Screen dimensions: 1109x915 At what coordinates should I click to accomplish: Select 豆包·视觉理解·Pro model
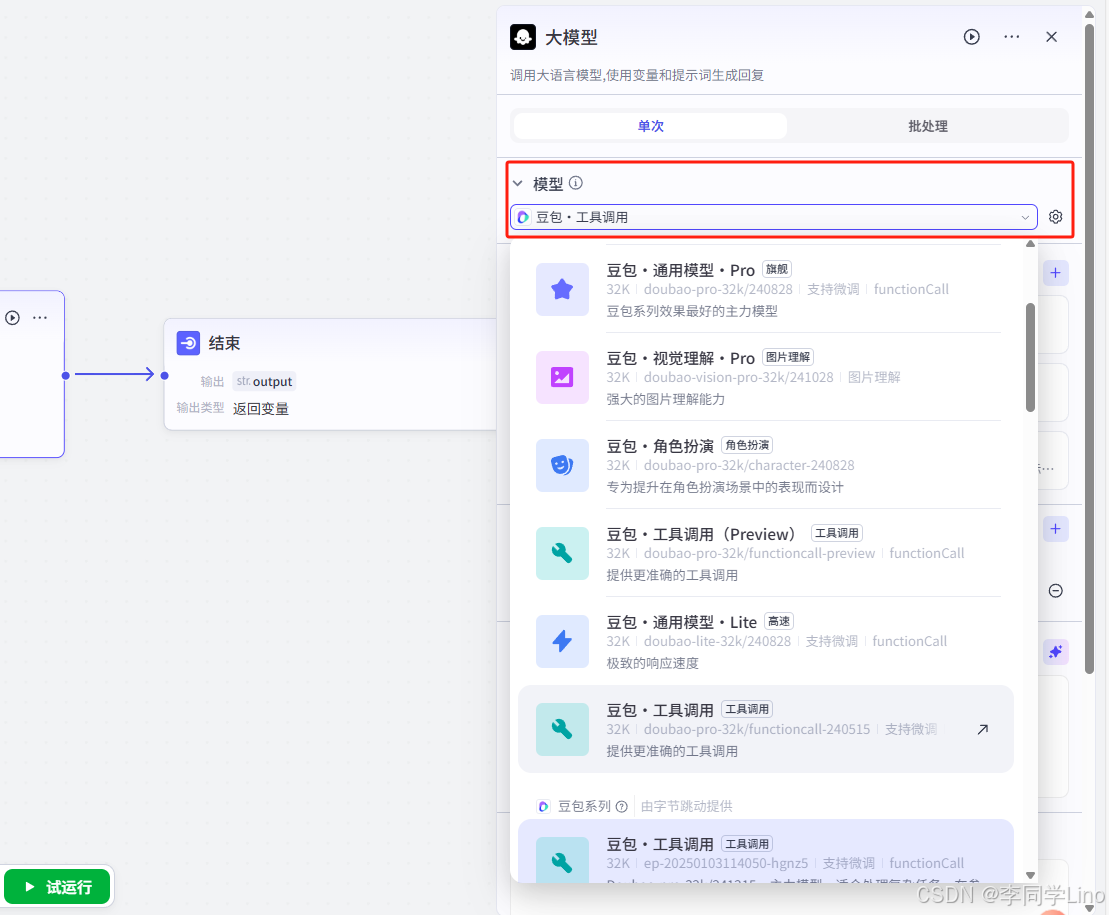coord(767,377)
